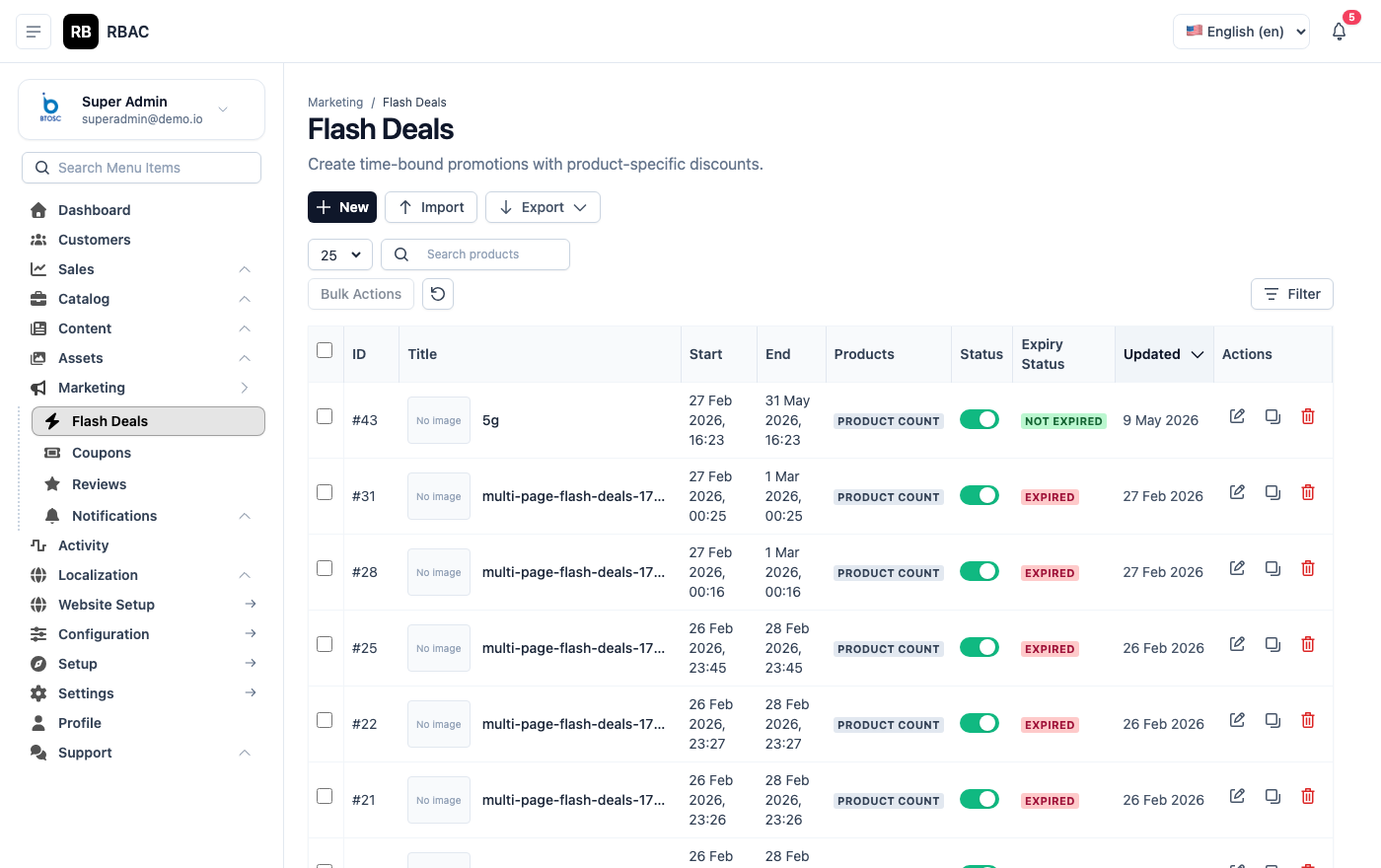Screen dimensions: 1381x868
Task: Click the Dashboard home icon
Action: click(38, 210)
